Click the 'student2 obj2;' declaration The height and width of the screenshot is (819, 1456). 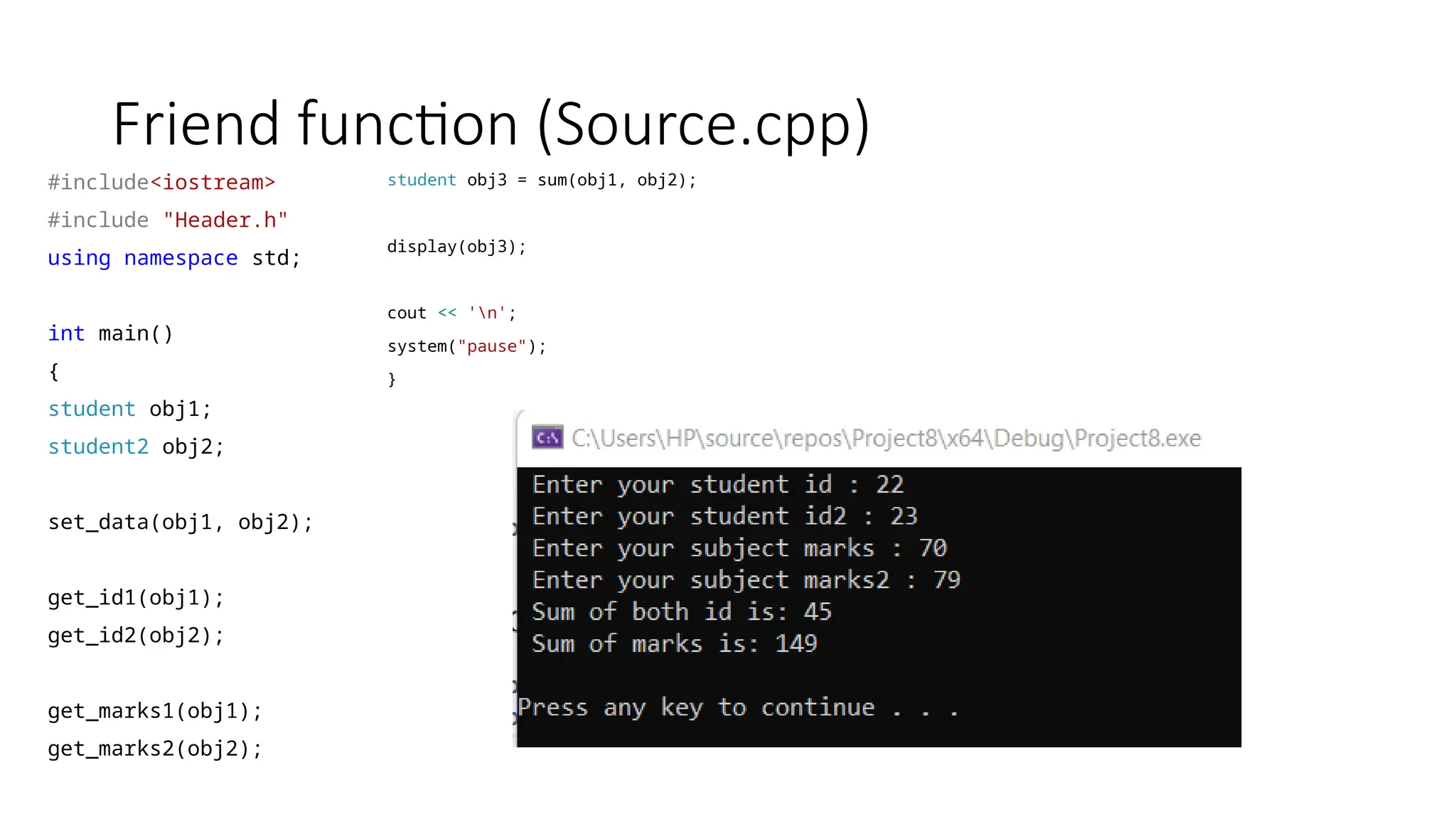pos(136,446)
